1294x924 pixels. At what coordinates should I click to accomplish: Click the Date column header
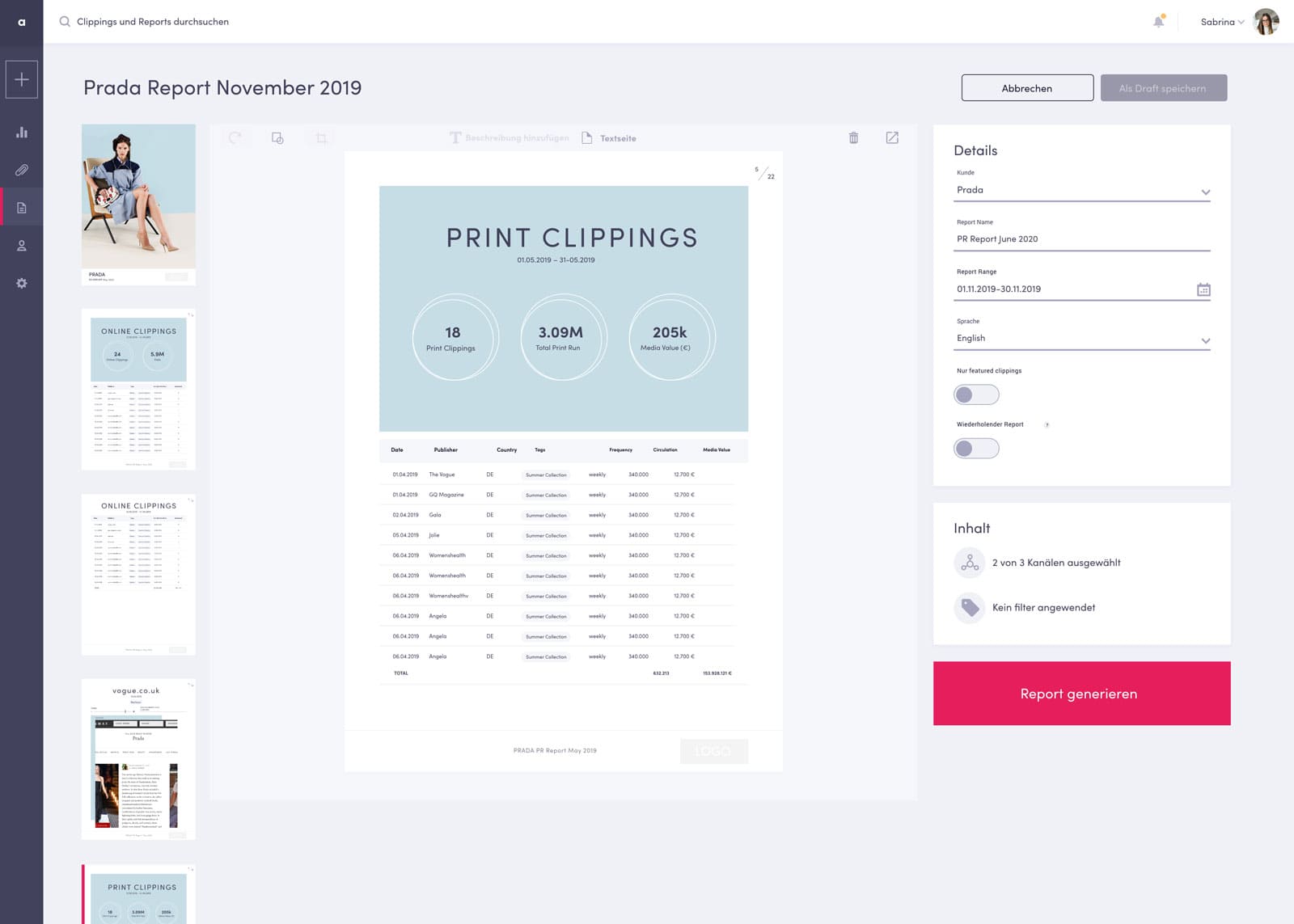397,449
